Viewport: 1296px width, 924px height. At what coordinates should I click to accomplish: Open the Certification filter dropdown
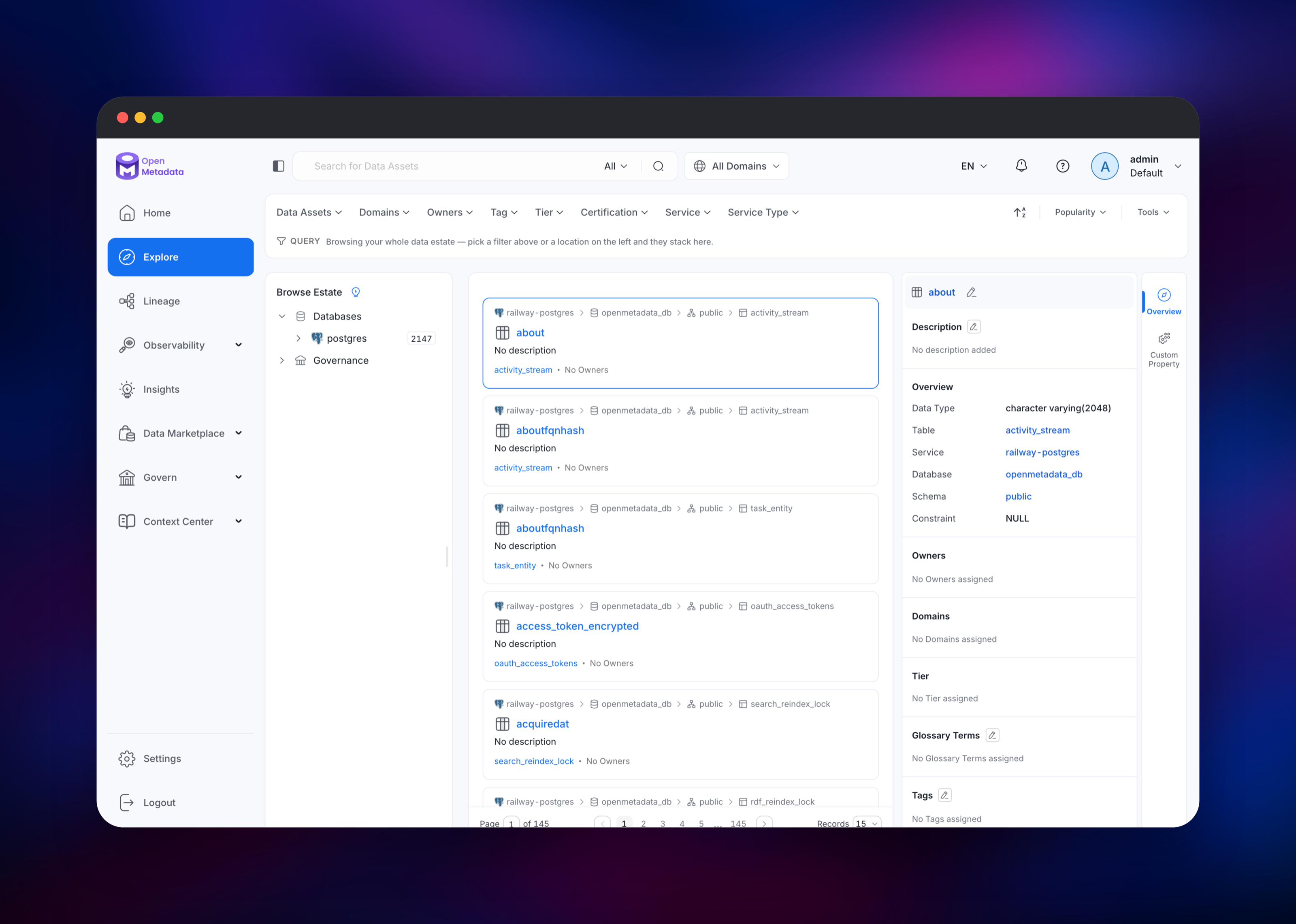614,212
